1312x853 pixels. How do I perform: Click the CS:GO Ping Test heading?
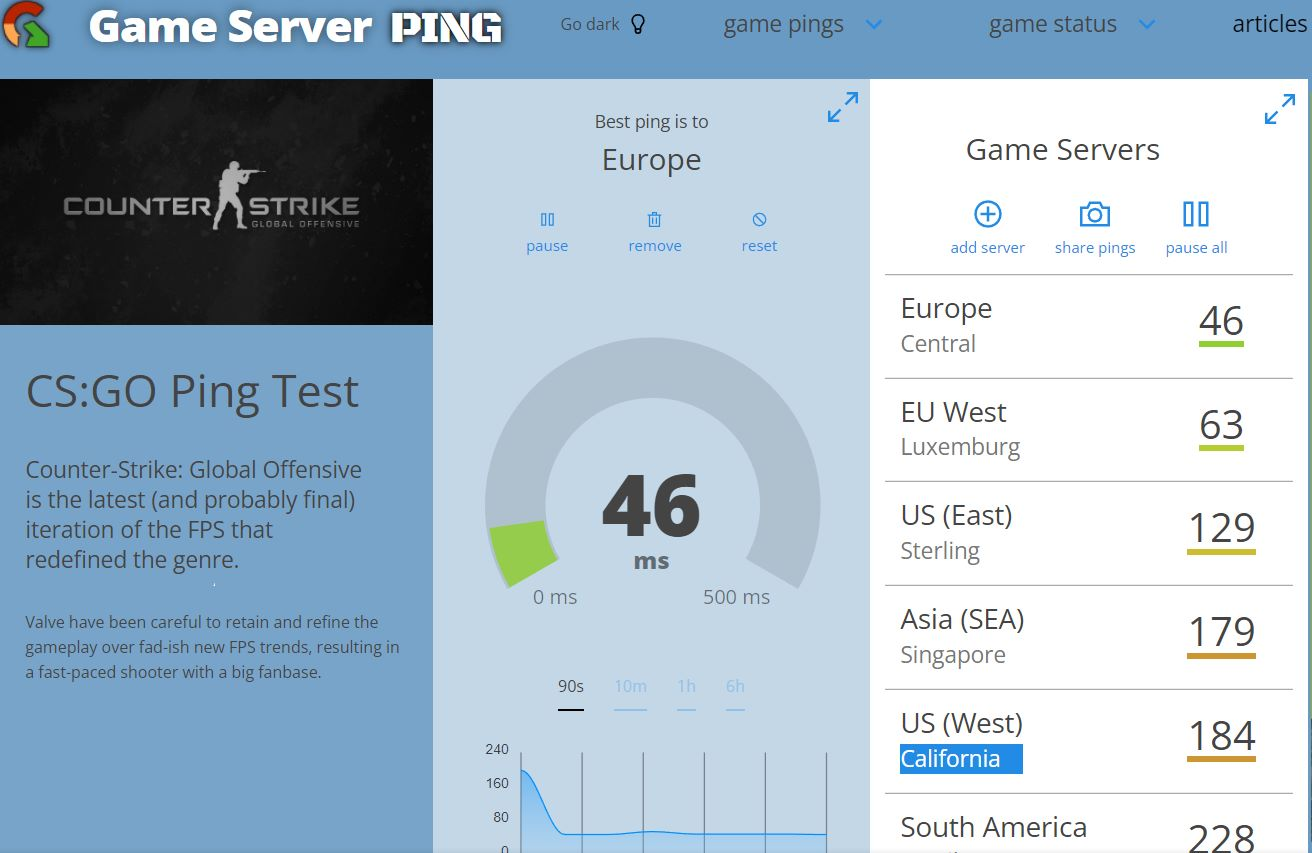(192, 391)
